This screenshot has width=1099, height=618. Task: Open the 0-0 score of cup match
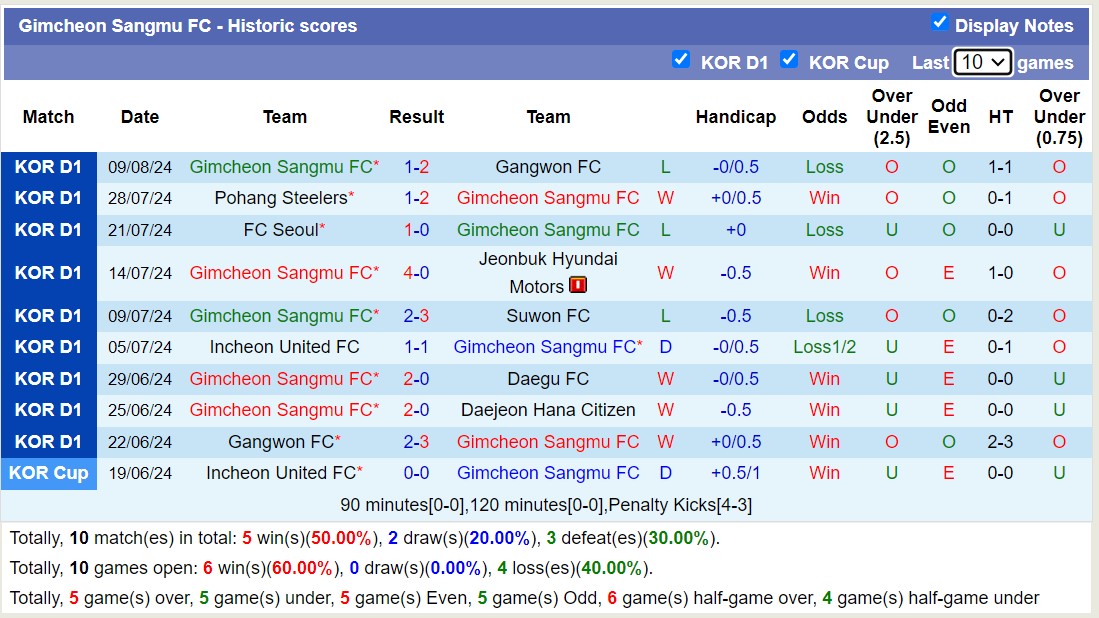(416, 473)
